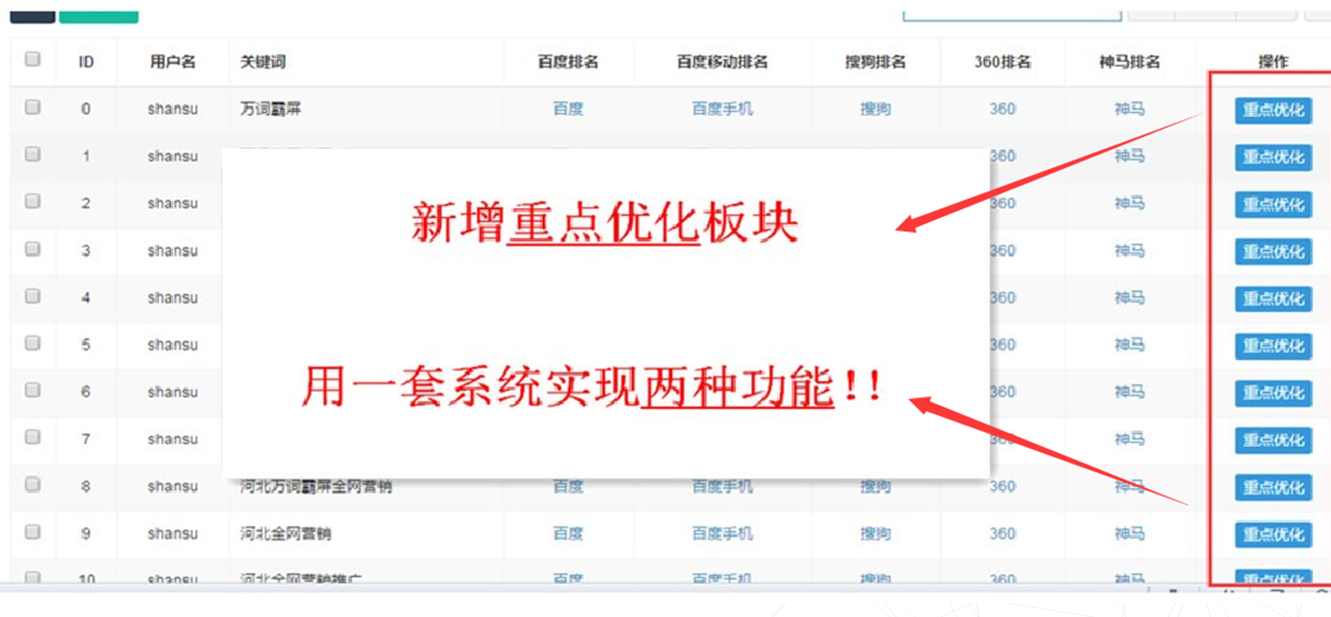This screenshot has height=617, width=1331.
Task: Mark the checkbox of row ID 5
Action: [x=33, y=343]
